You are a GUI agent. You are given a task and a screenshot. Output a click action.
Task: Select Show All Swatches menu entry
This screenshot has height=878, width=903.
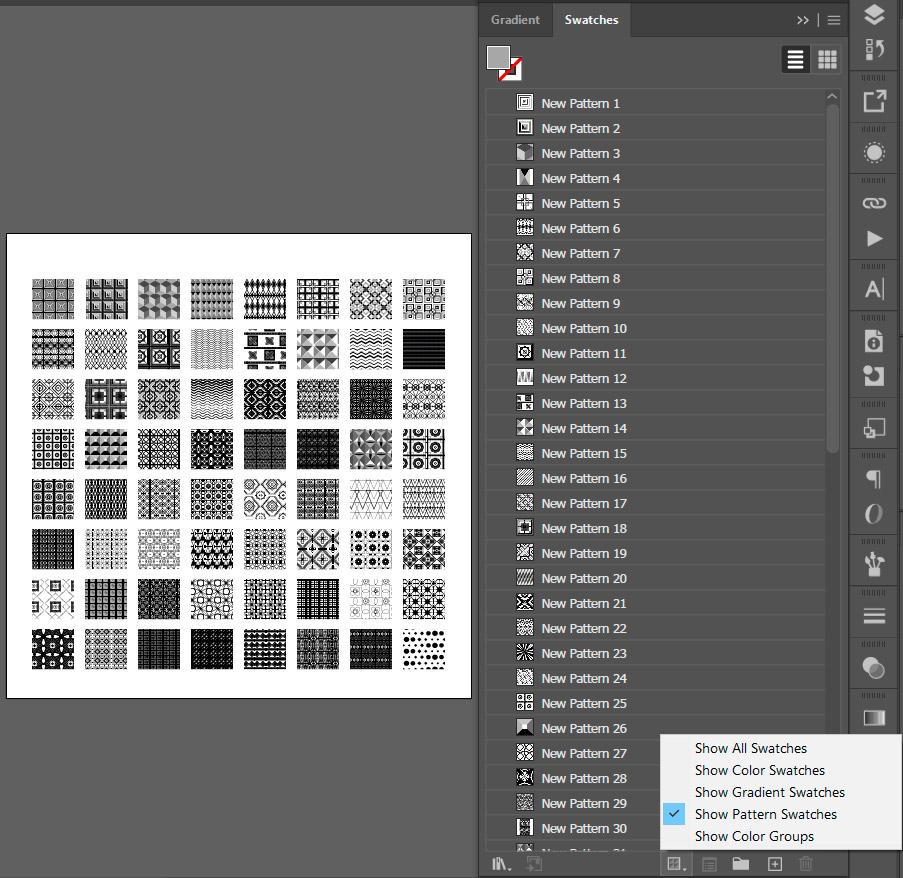pyautogui.click(x=751, y=748)
